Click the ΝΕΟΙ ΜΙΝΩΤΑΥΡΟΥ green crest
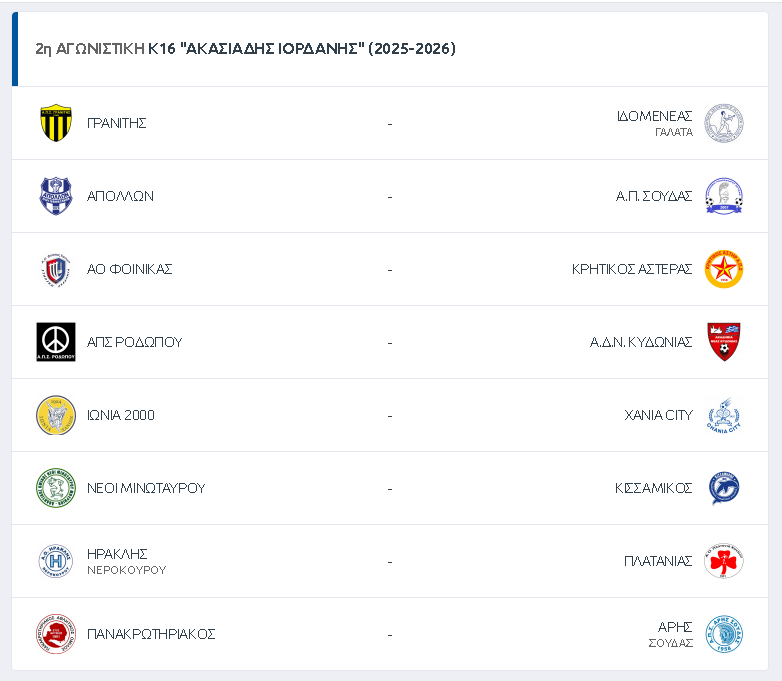 [56, 488]
